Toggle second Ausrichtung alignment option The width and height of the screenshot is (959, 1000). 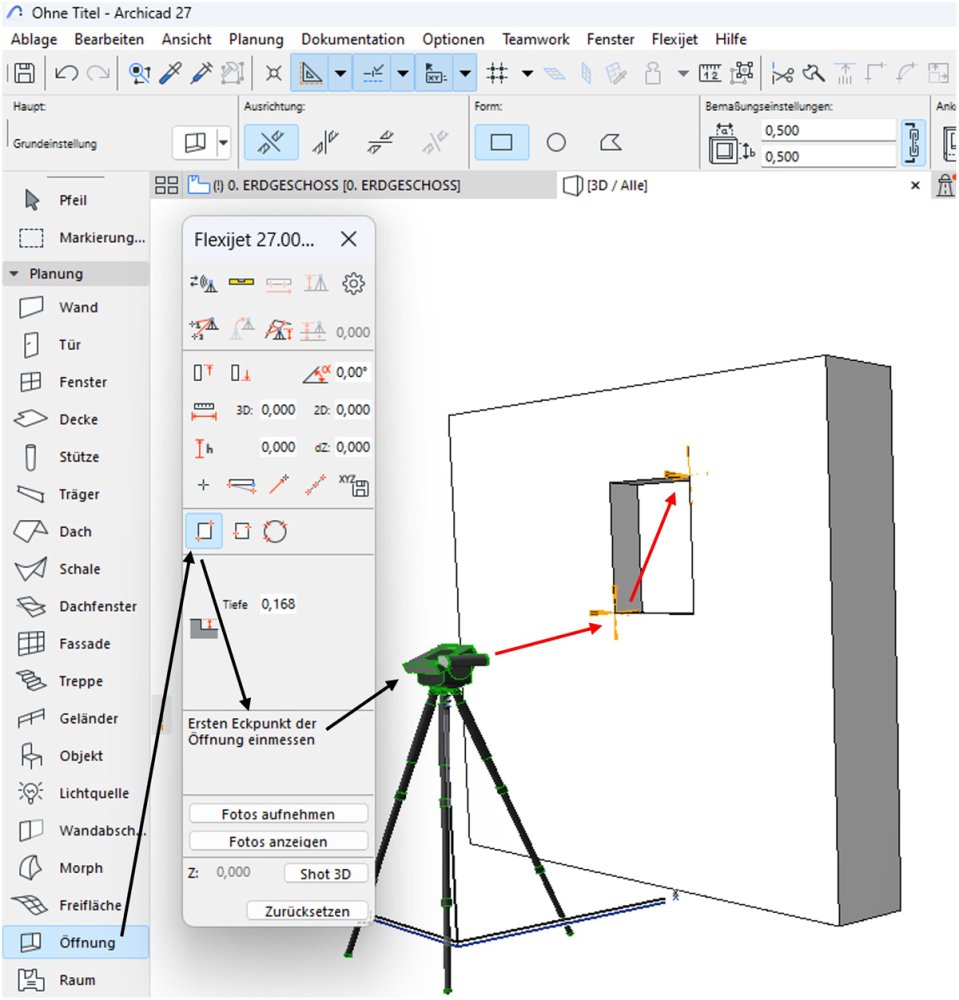325,142
